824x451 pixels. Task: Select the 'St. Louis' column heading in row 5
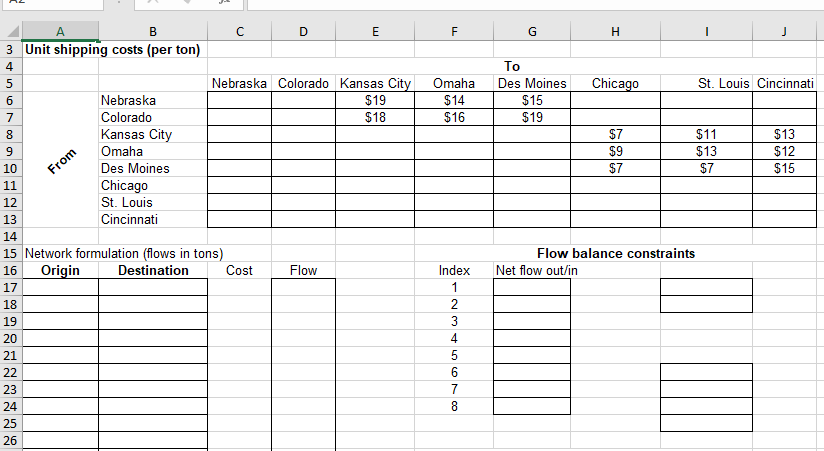point(706,84)
